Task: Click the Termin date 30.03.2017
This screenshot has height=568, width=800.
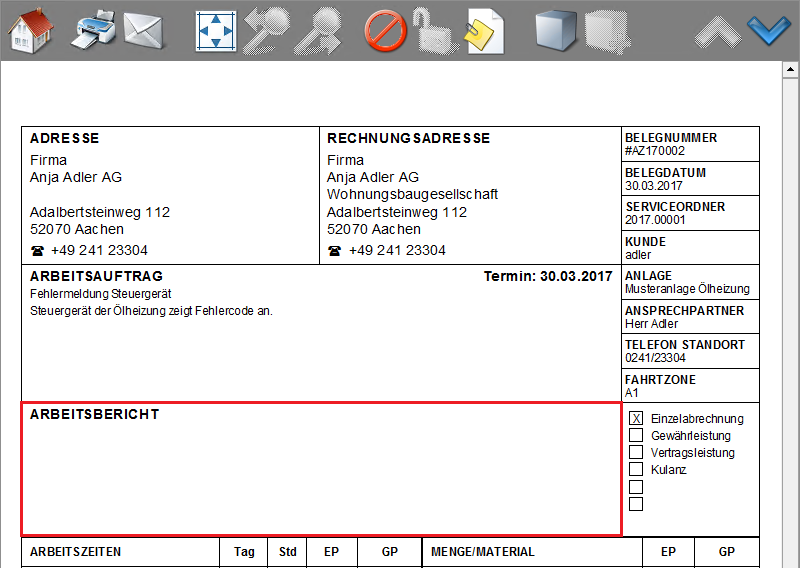Action: pyautogui.click(x=577, y=276)
